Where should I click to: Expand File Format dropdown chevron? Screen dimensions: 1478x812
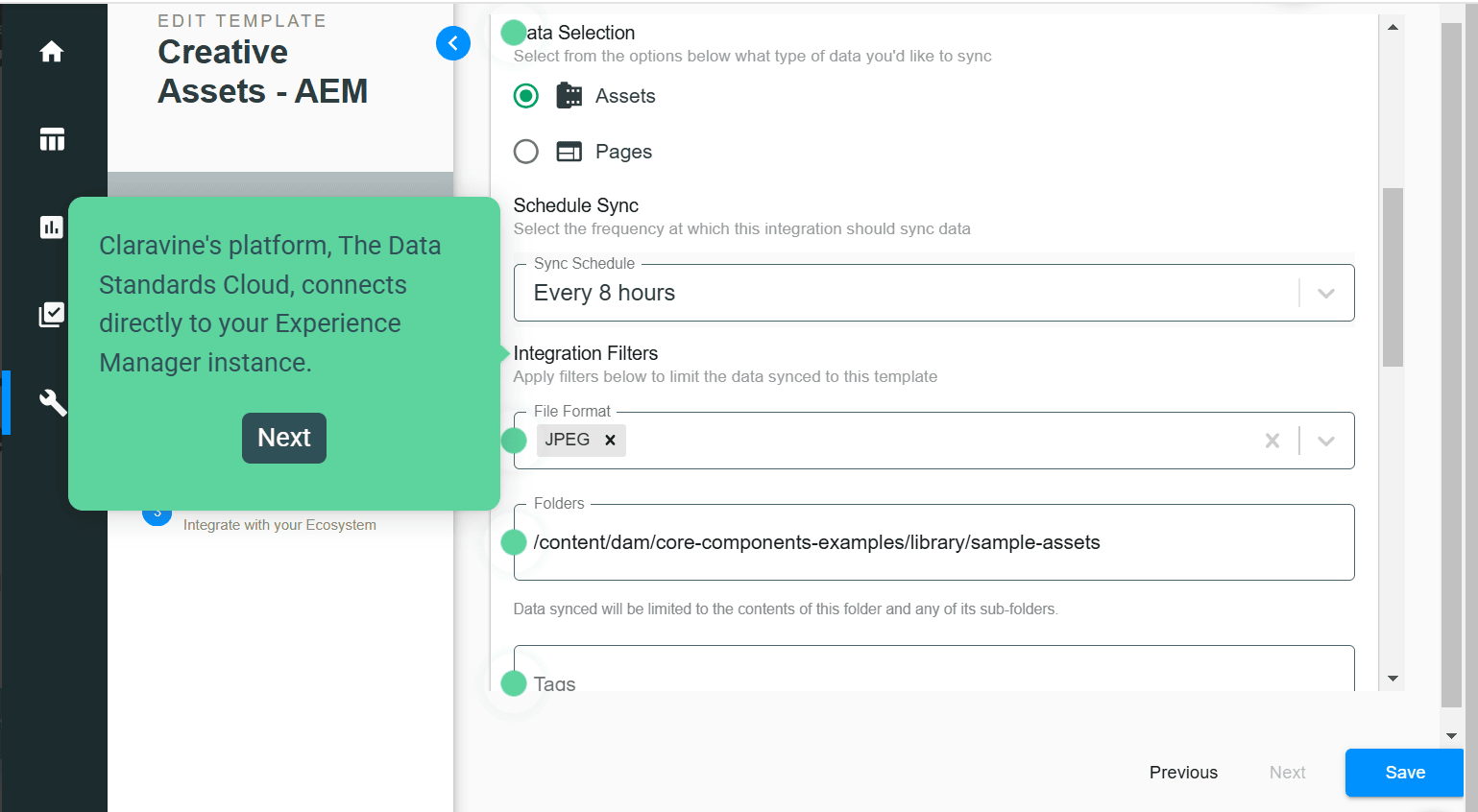tap(1326, 441)
